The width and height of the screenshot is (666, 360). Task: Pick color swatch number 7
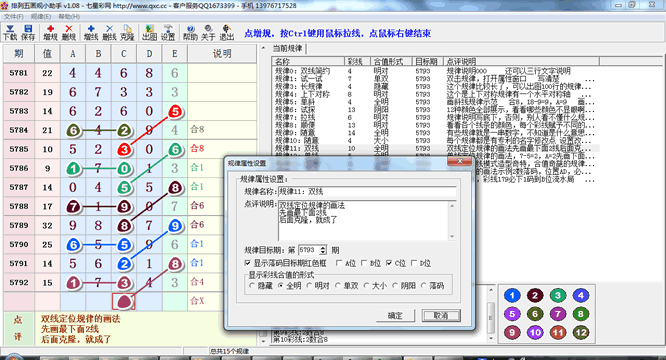[x=558, y=314]
